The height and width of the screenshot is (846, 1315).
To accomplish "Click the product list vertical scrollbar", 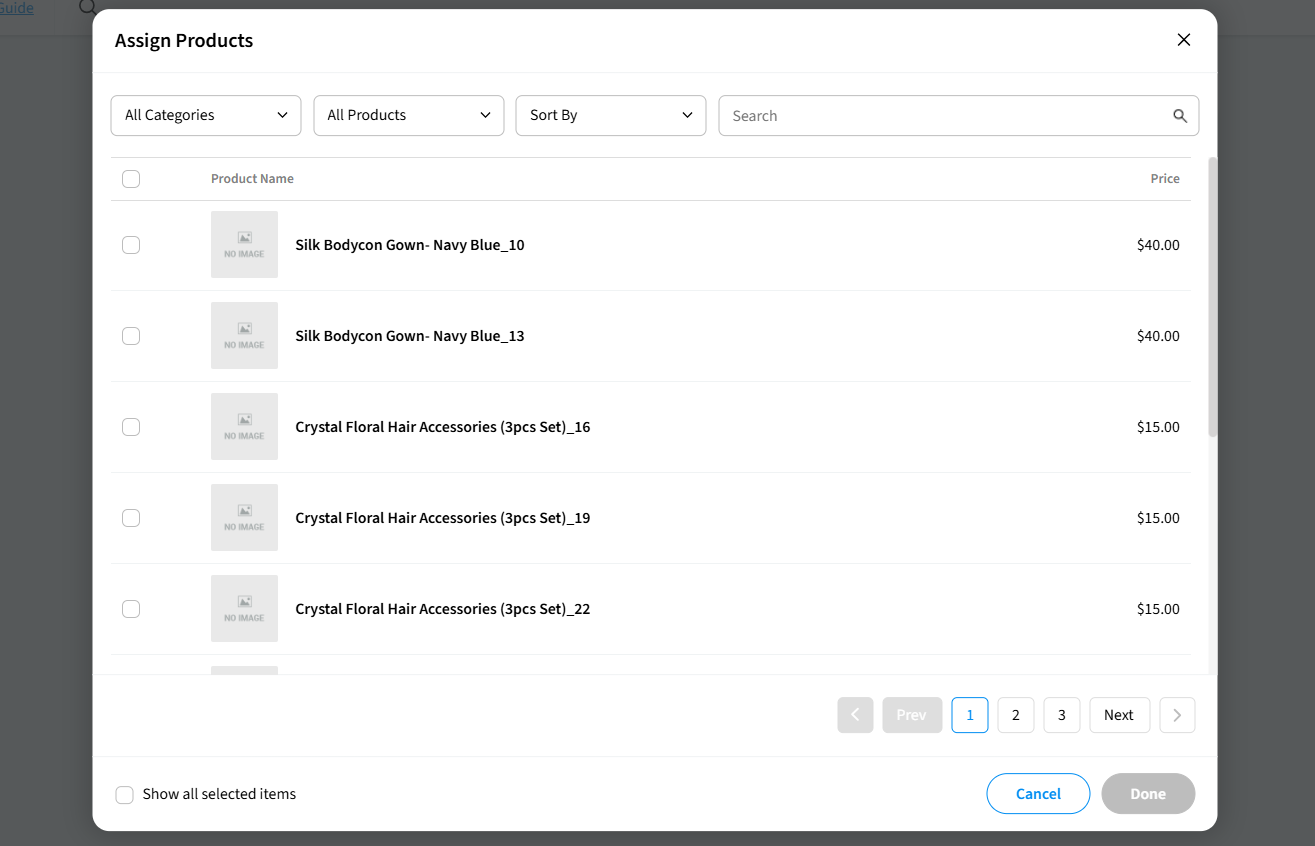I will coord(1212,300).
